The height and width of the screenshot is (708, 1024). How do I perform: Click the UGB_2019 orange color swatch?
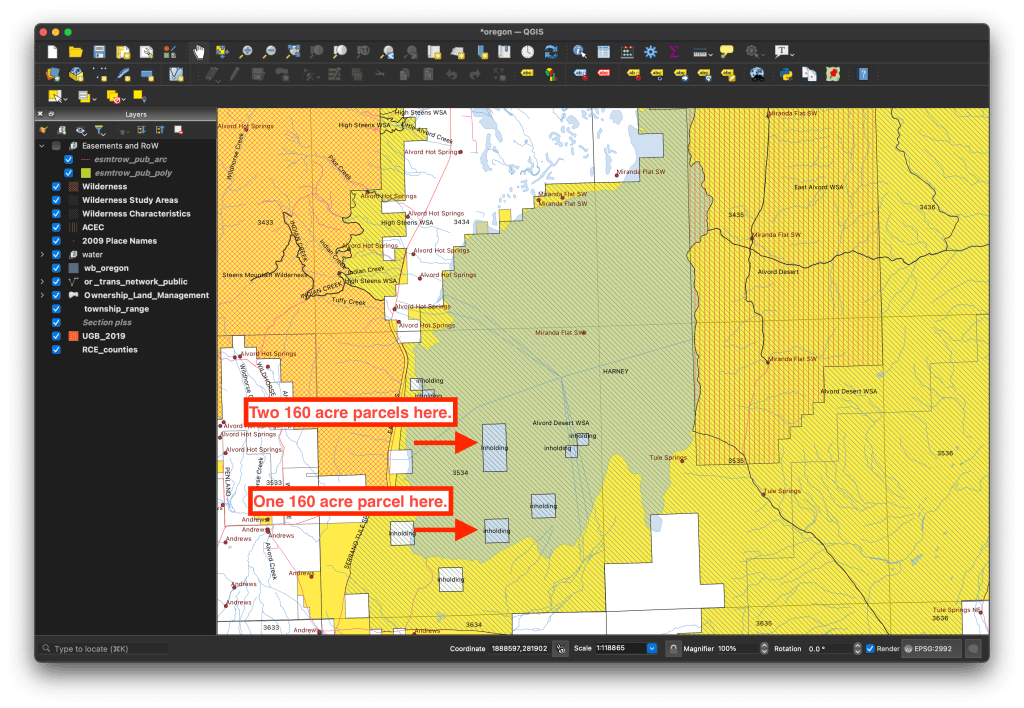pyautogui.click(x=73, y=337)
